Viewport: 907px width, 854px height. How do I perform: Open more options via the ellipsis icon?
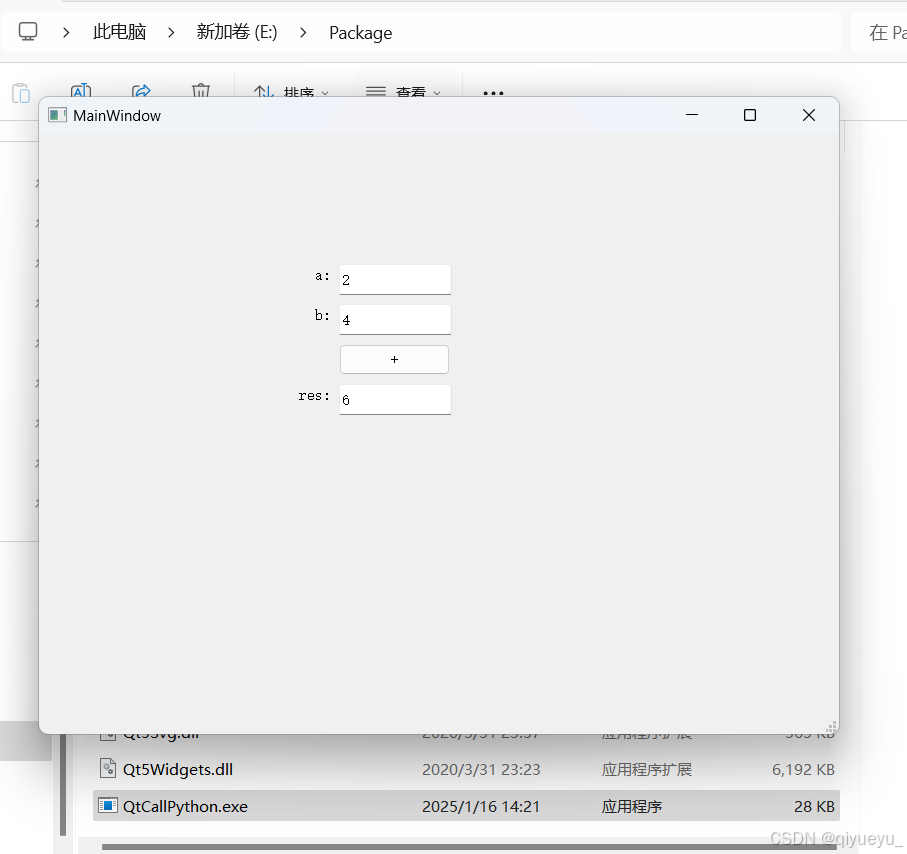[492, 92]
